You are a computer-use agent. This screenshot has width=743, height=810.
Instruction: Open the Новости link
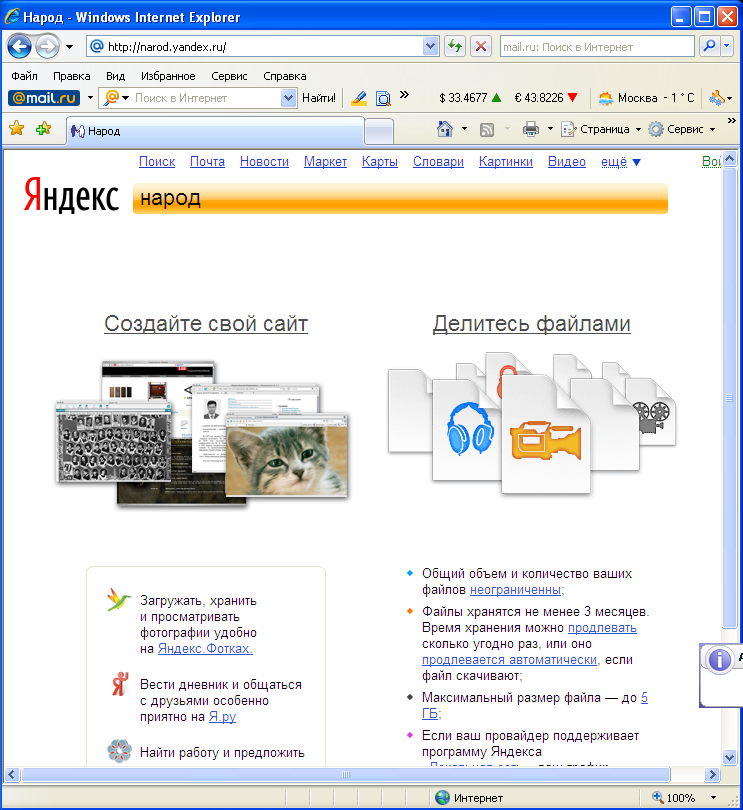pyautogui.click(x=264, y=162)
